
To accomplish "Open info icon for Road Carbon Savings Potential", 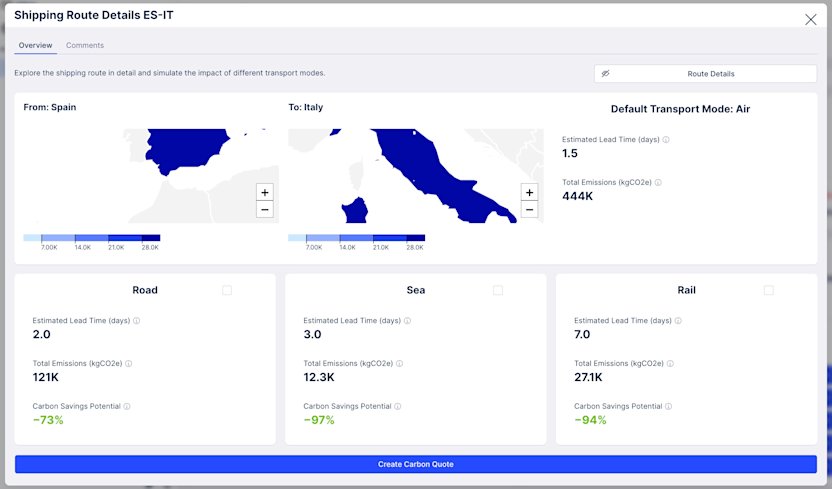I will click(127, 406).
